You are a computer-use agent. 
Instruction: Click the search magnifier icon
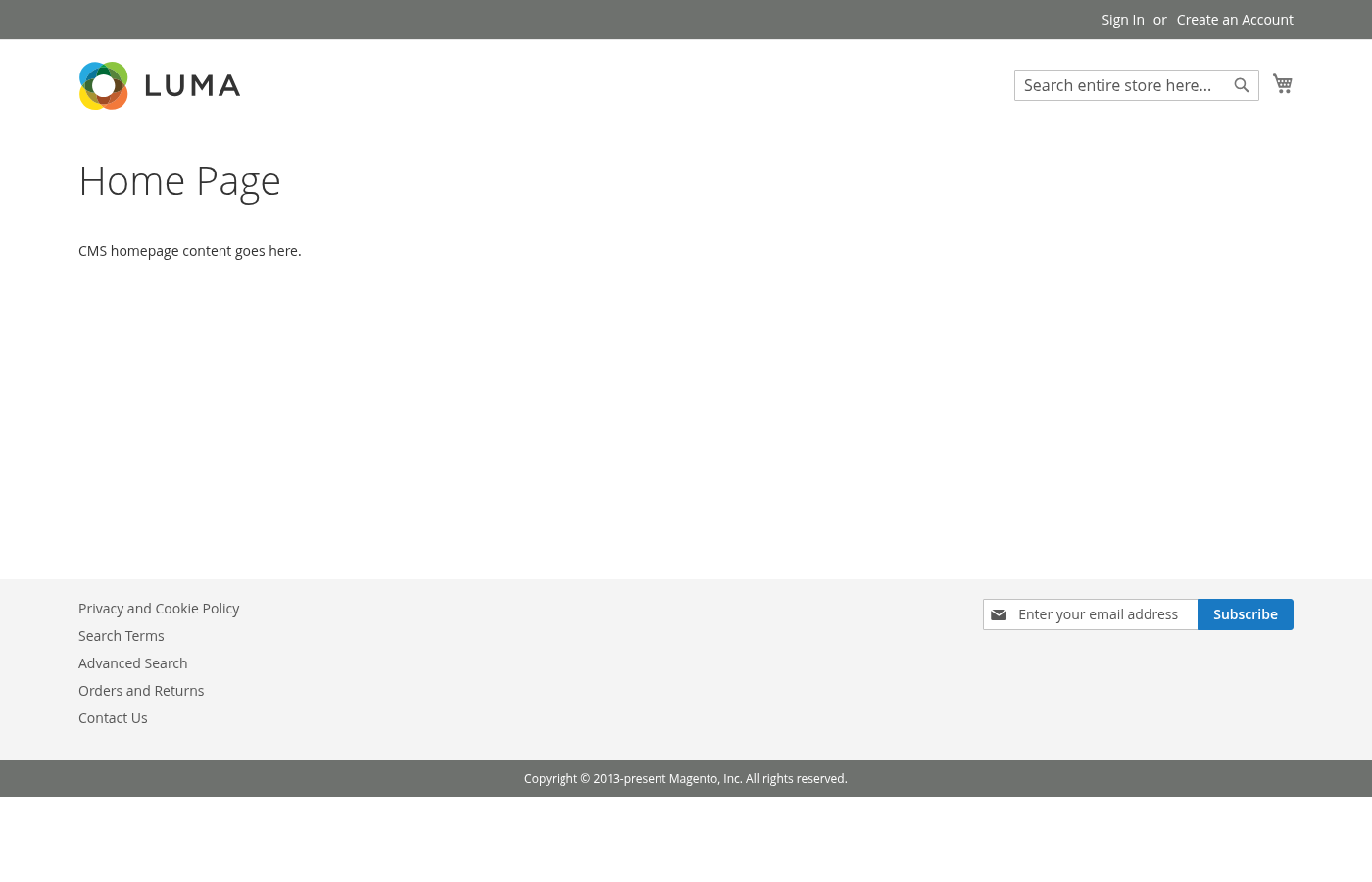1242,85
